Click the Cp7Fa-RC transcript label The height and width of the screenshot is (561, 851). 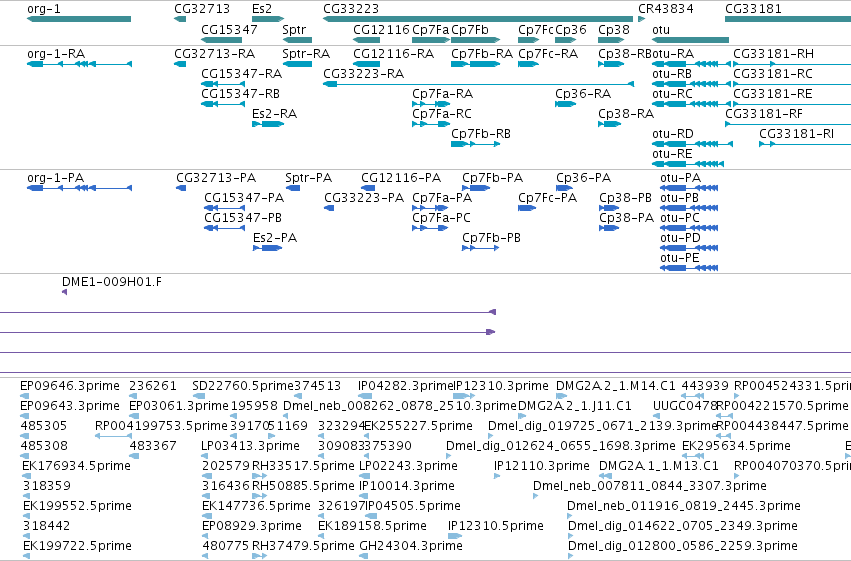point(442,114)
